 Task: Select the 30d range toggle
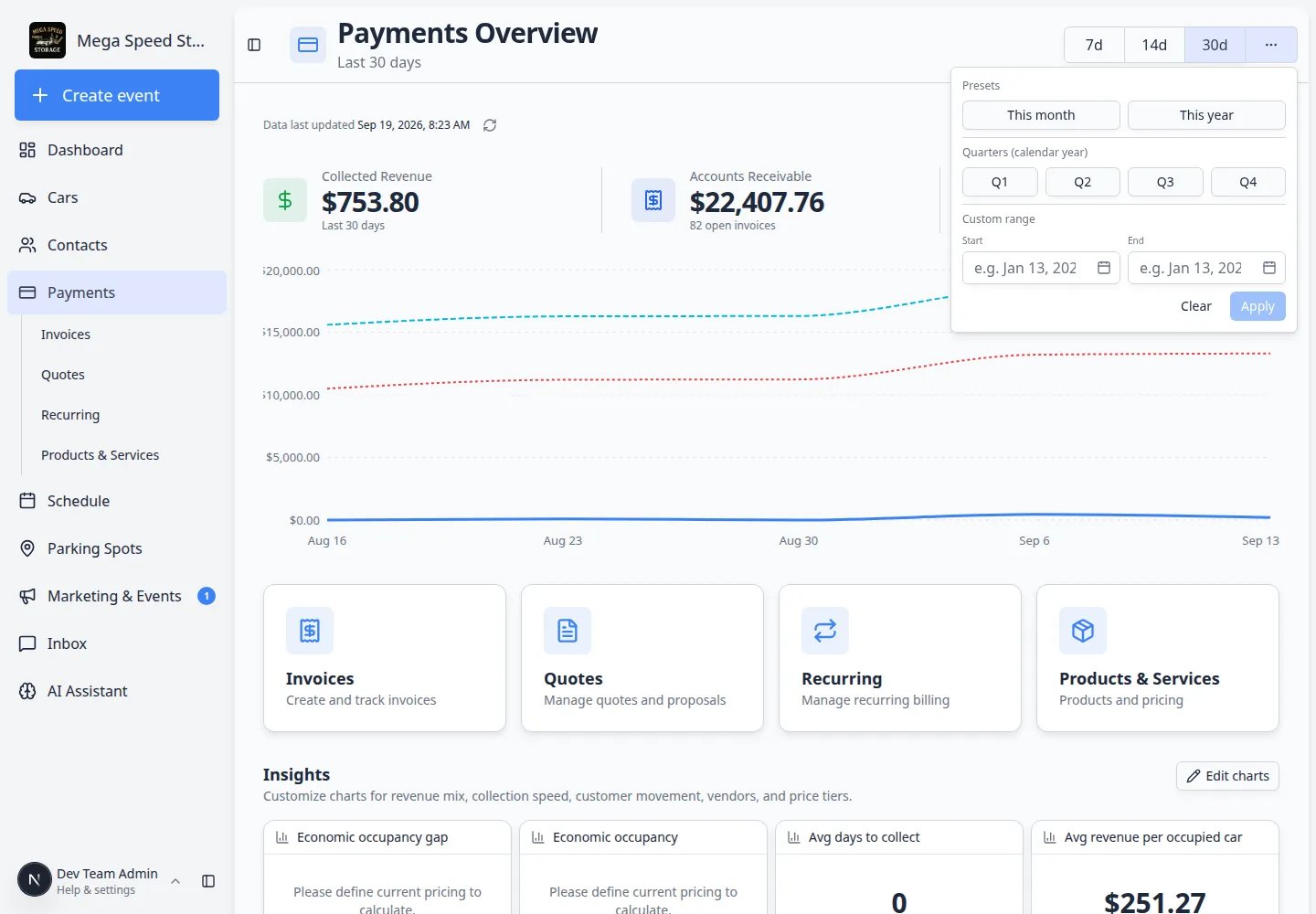point(1215,45)
